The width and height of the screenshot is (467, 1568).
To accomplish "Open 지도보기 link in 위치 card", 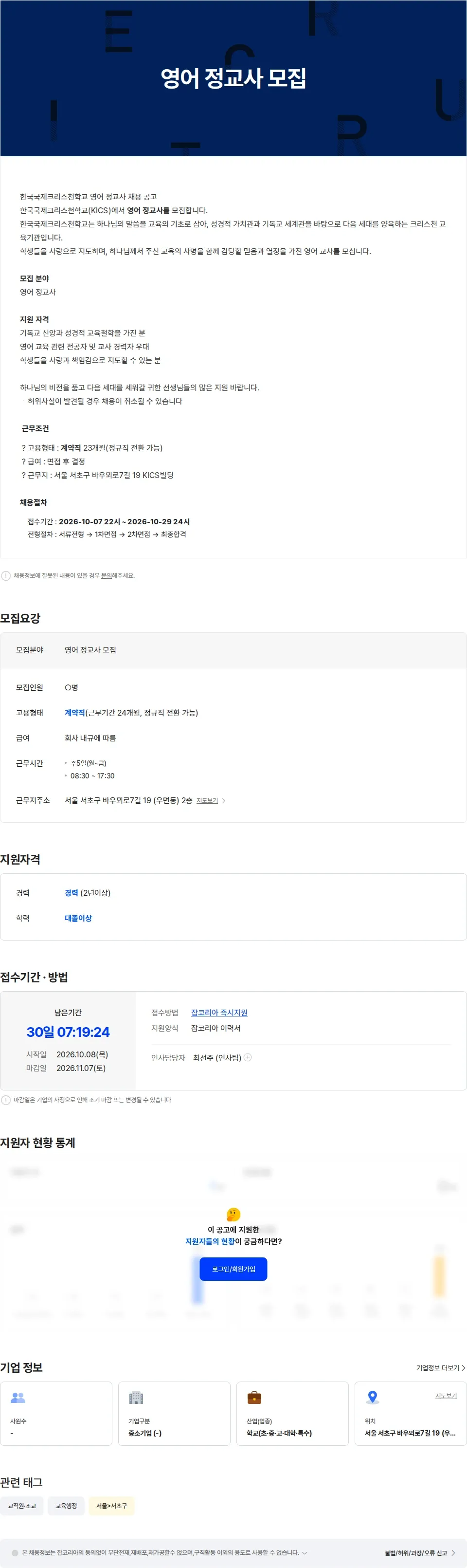I will click(x=446, y=1396).
